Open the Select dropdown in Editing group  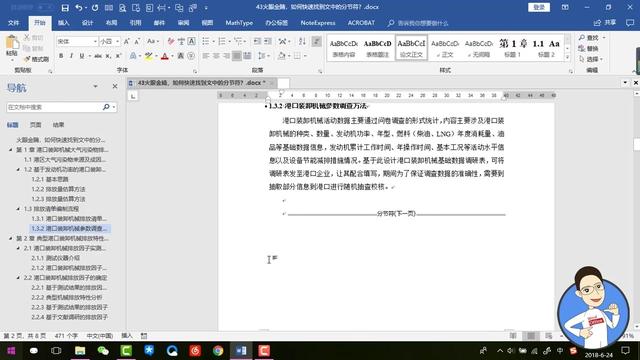click(x=591, y=59)
